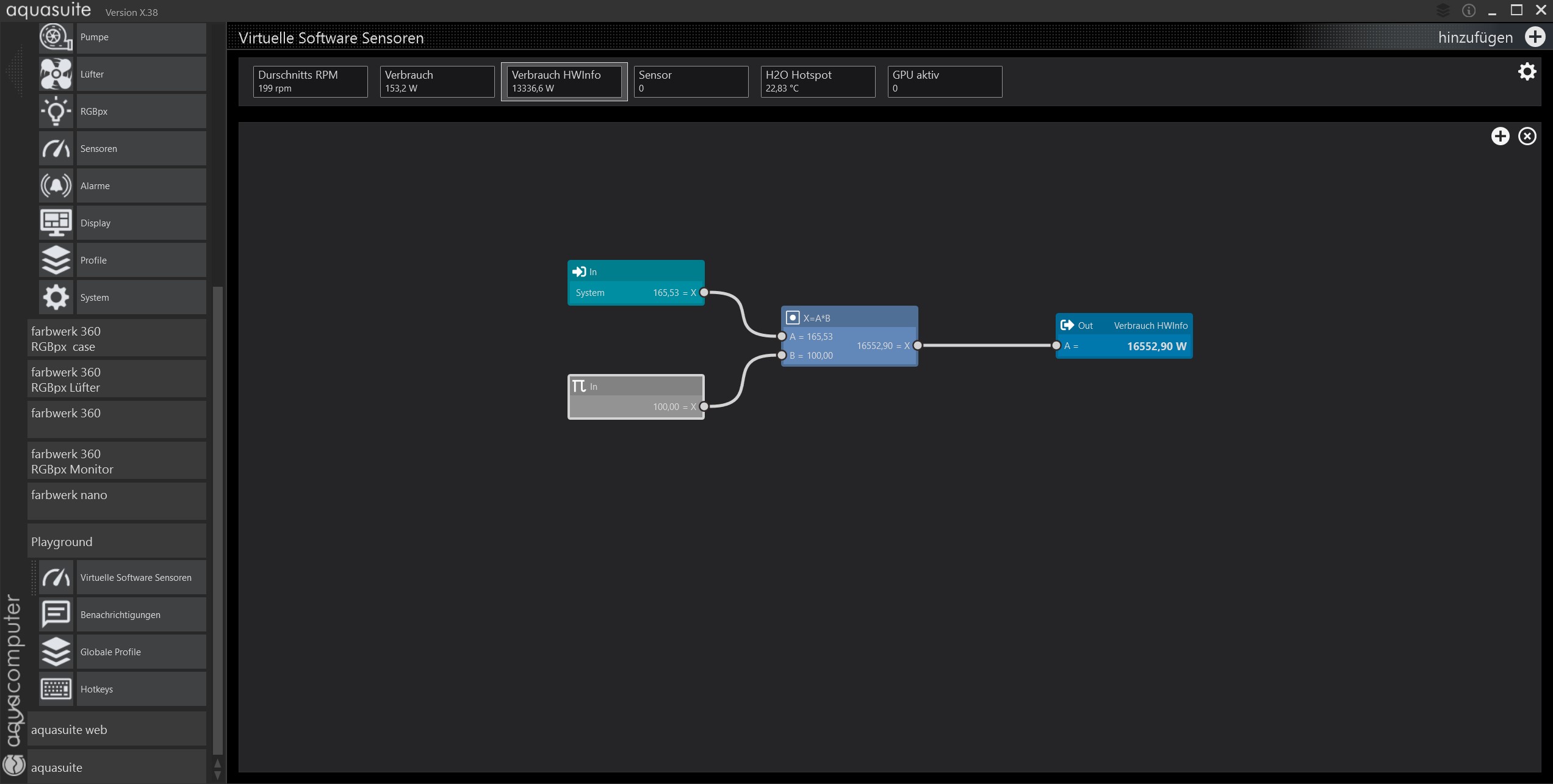
Task: Open the Pumpe sidebar icon
Action: [56, 37]
